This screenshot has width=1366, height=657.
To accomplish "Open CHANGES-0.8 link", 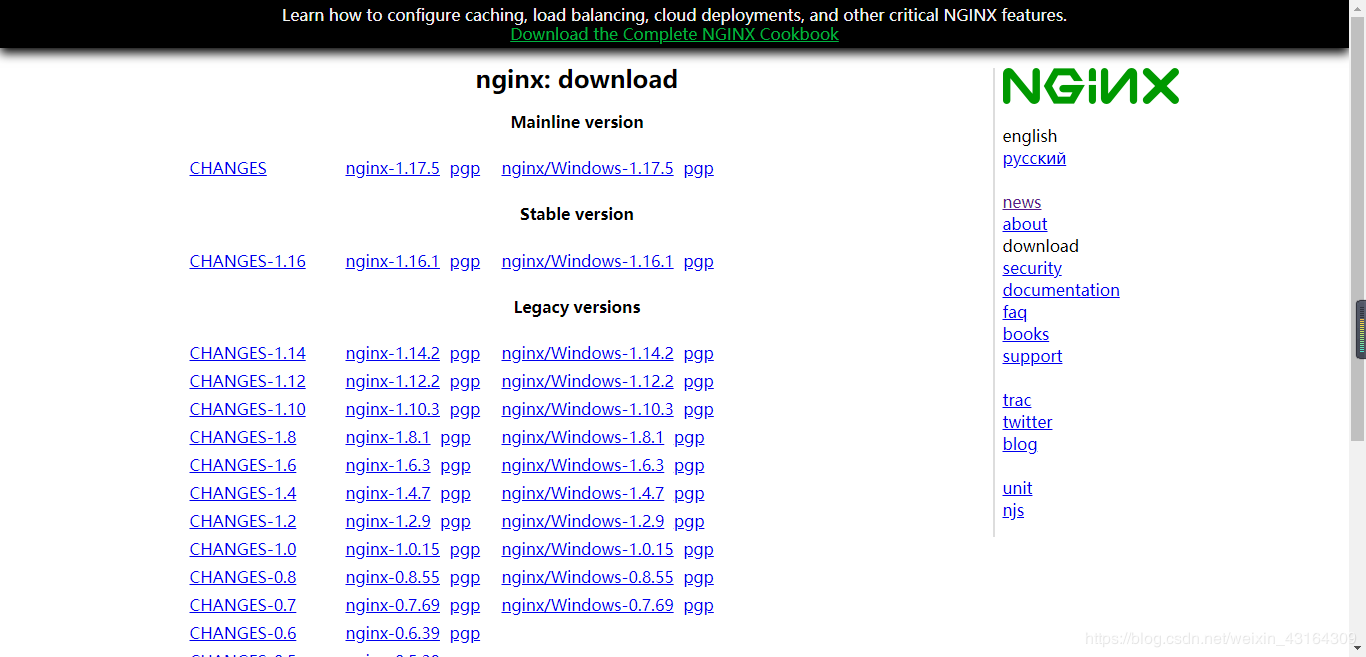I will 243,577.
